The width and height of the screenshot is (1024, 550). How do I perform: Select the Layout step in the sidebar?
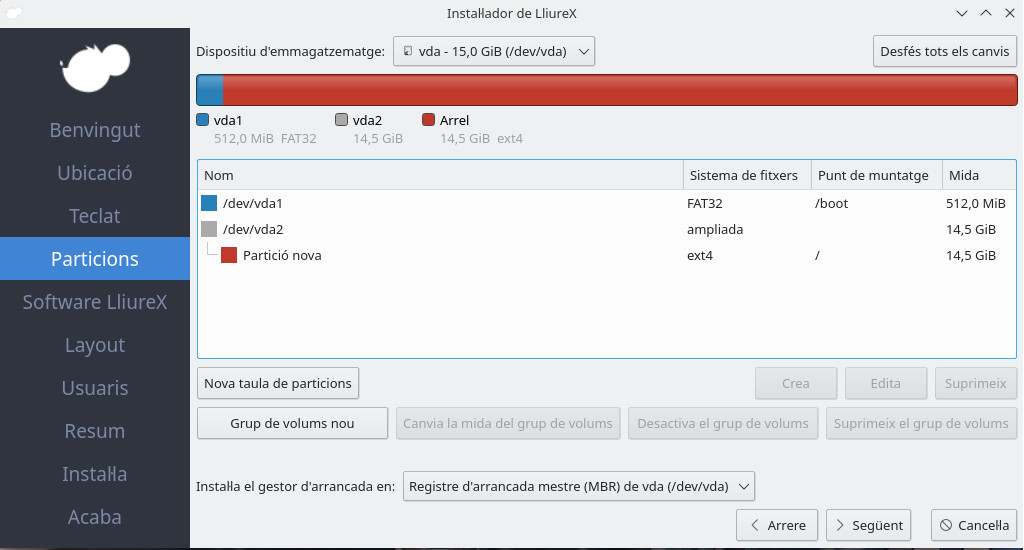tap(95, 345)
